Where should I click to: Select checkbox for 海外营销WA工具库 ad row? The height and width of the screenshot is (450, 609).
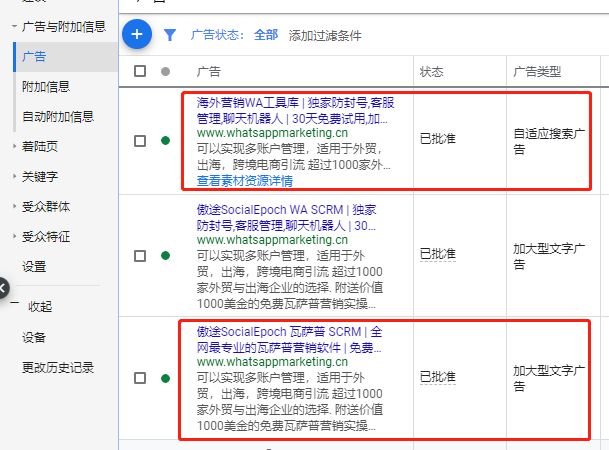tap(140, 141)
